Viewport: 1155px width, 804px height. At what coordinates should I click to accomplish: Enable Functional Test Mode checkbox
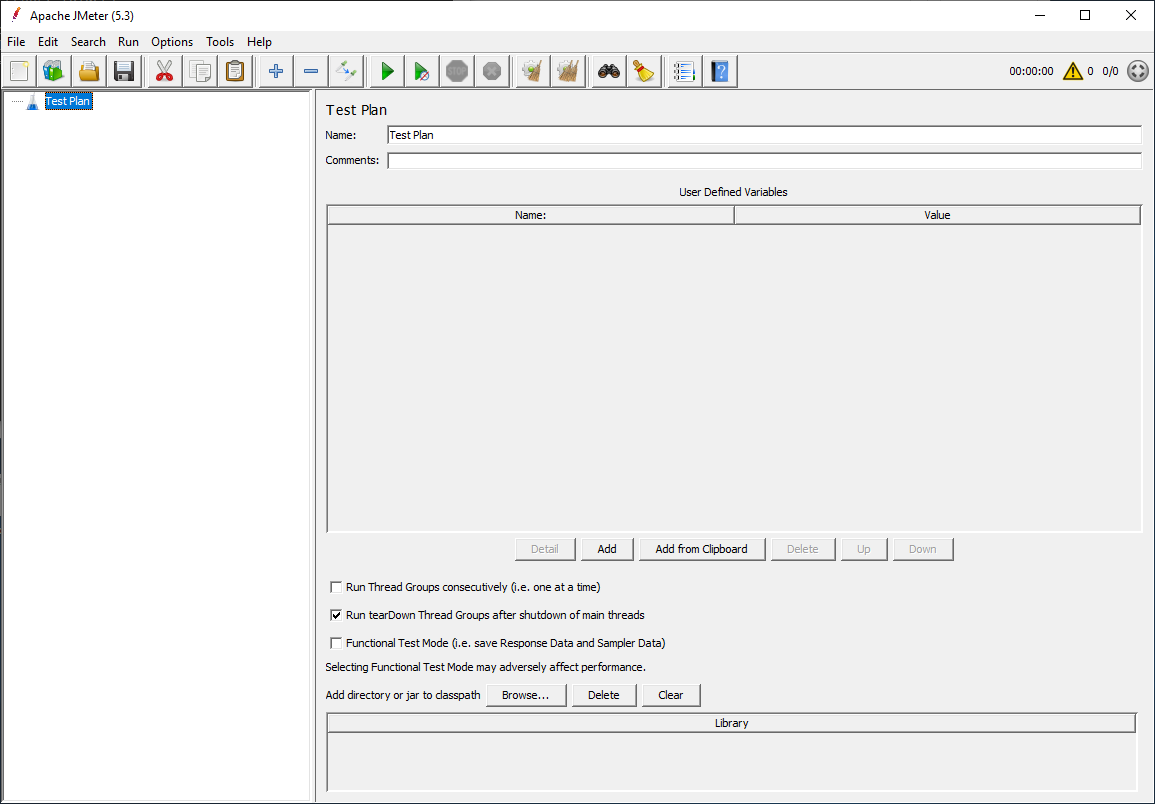pos(336,643)
